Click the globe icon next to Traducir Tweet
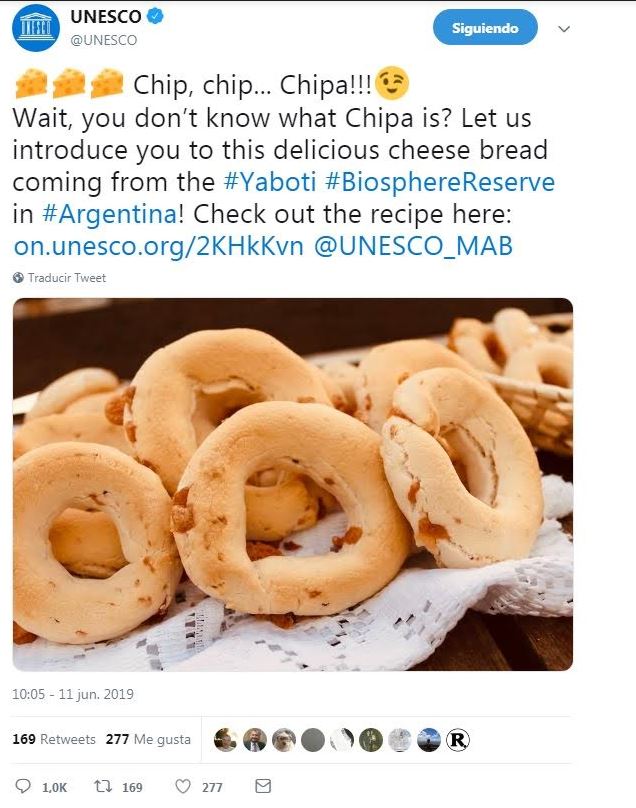The height and width of the screenshot is (808, 636). click(x=19, y=278)
